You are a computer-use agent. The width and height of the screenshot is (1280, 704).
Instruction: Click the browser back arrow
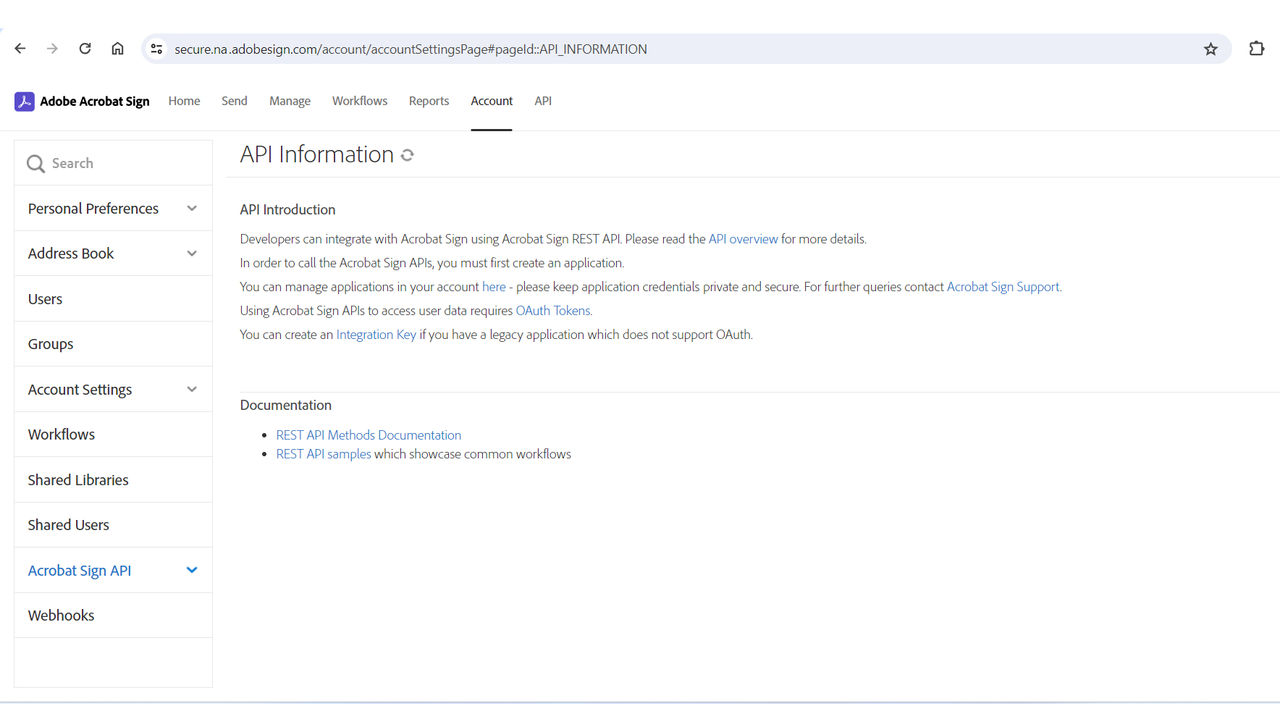[20, 49]
